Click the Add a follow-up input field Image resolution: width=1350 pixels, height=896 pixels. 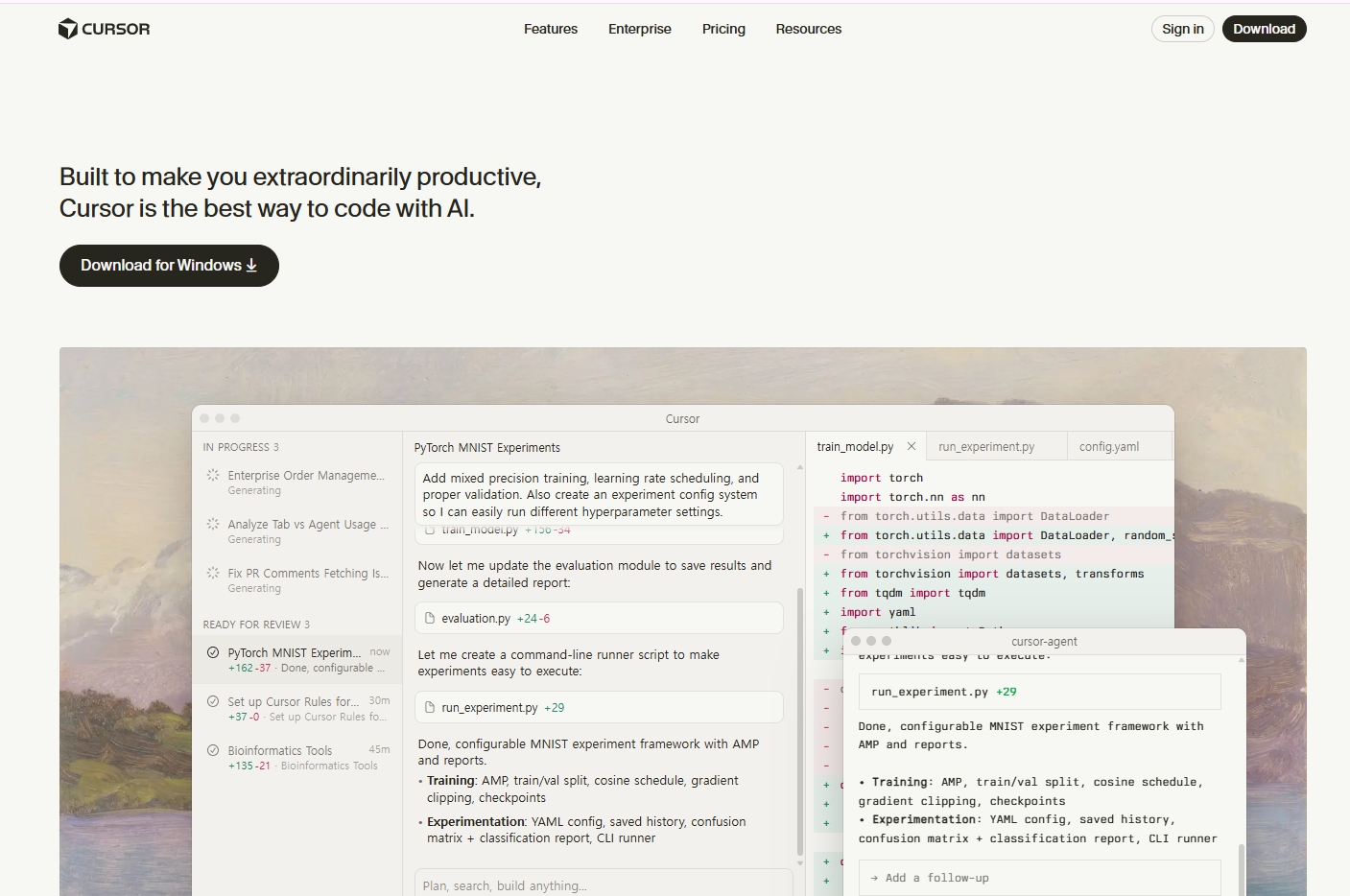pyautogui.click(x=1040, y=878)
